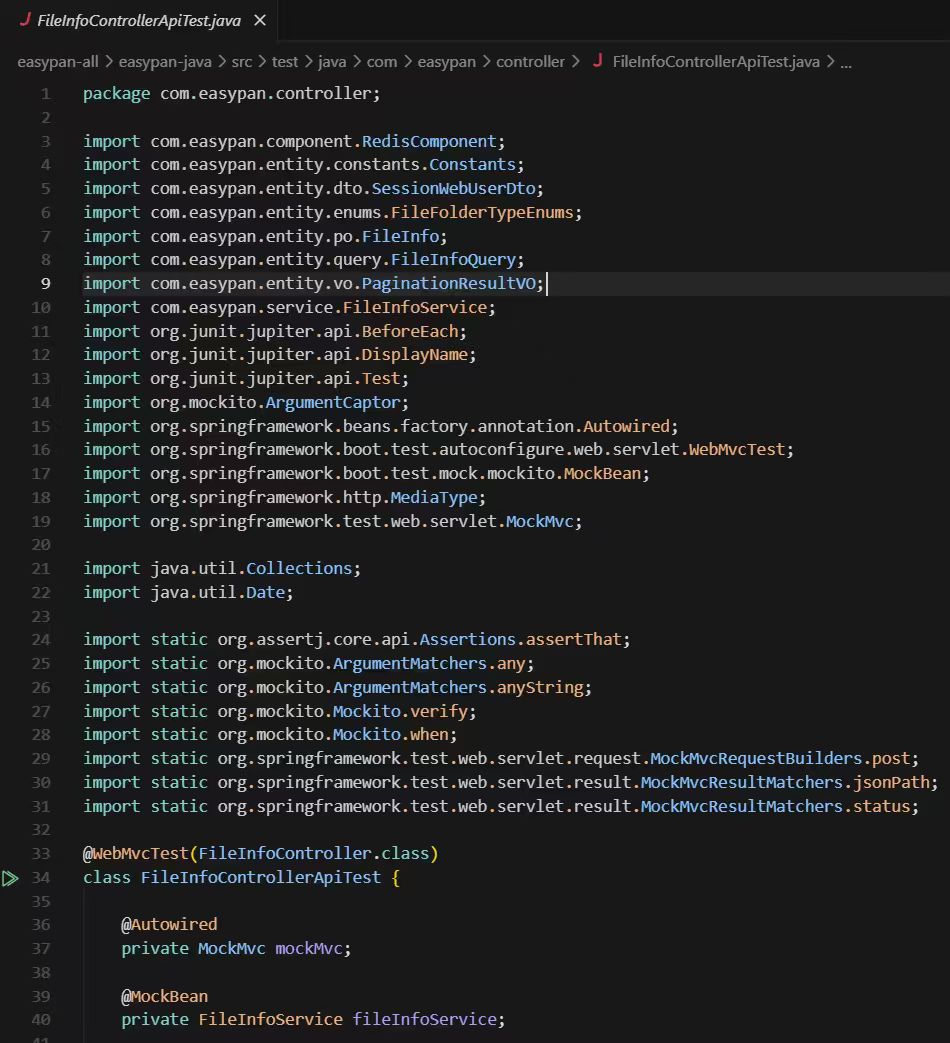The width and height of the screenshot is (950, 1043).
Task: Click the @MockBean annotation on line 39
Action: click(x=164, y=997)
